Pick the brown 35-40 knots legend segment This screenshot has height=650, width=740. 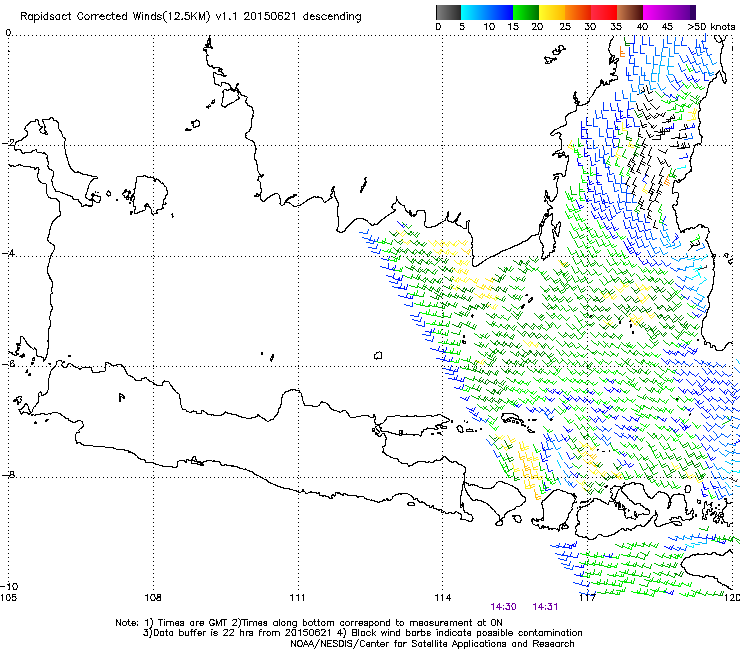point(630,12)
